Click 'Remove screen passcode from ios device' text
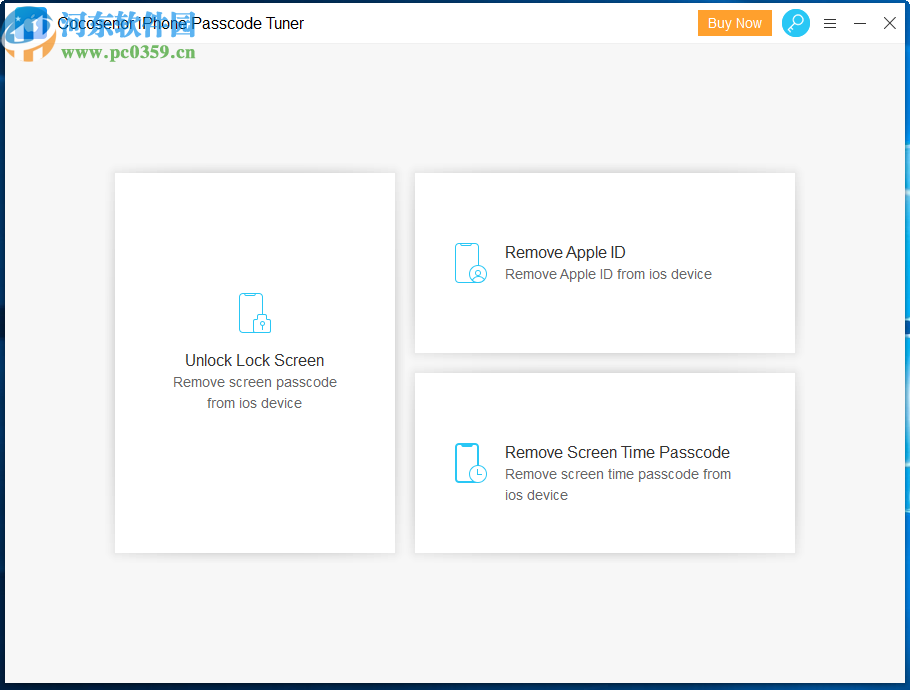910x690 pixels. 255,393
